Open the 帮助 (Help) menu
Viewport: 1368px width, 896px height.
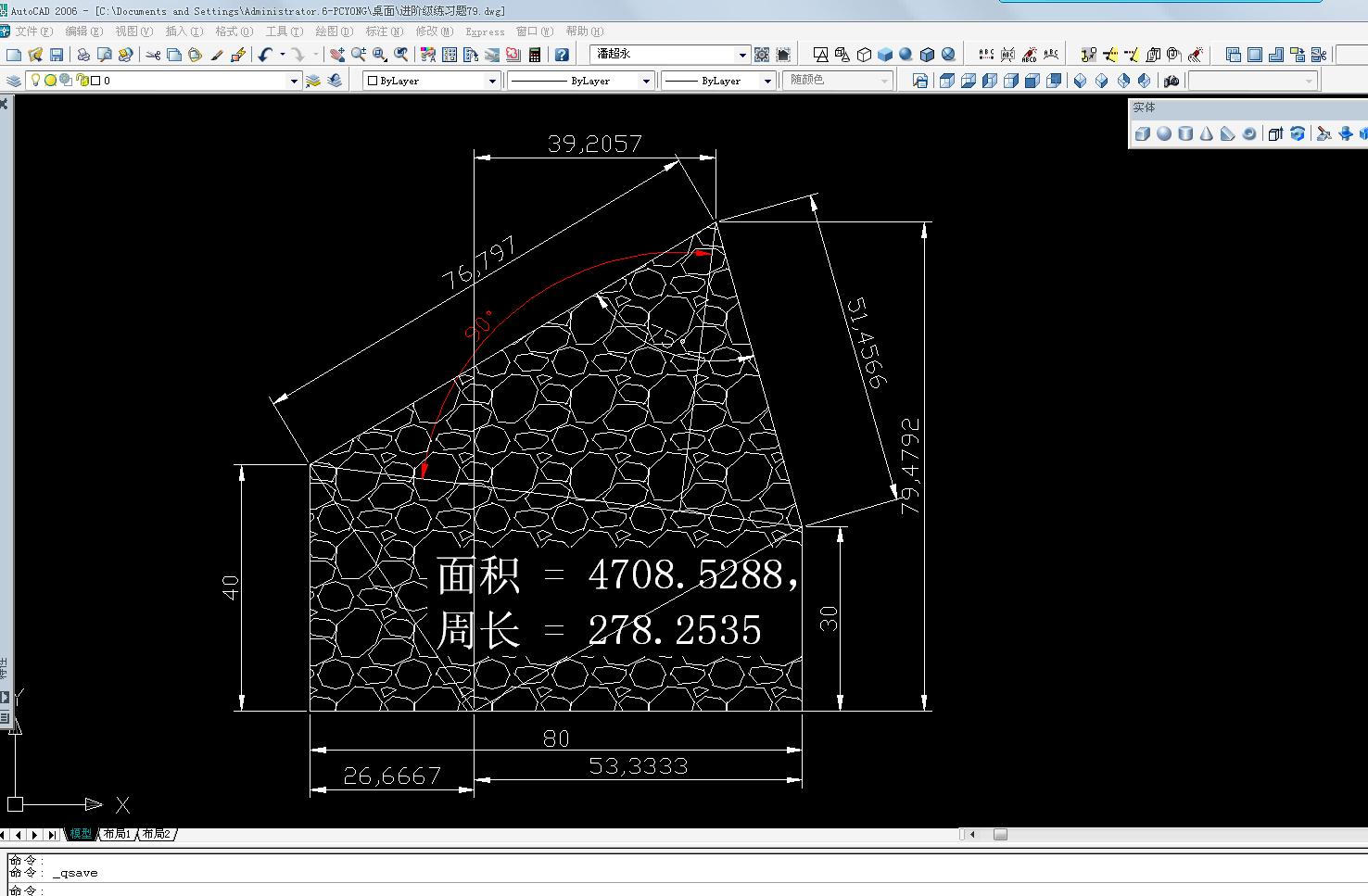(584, 32)
